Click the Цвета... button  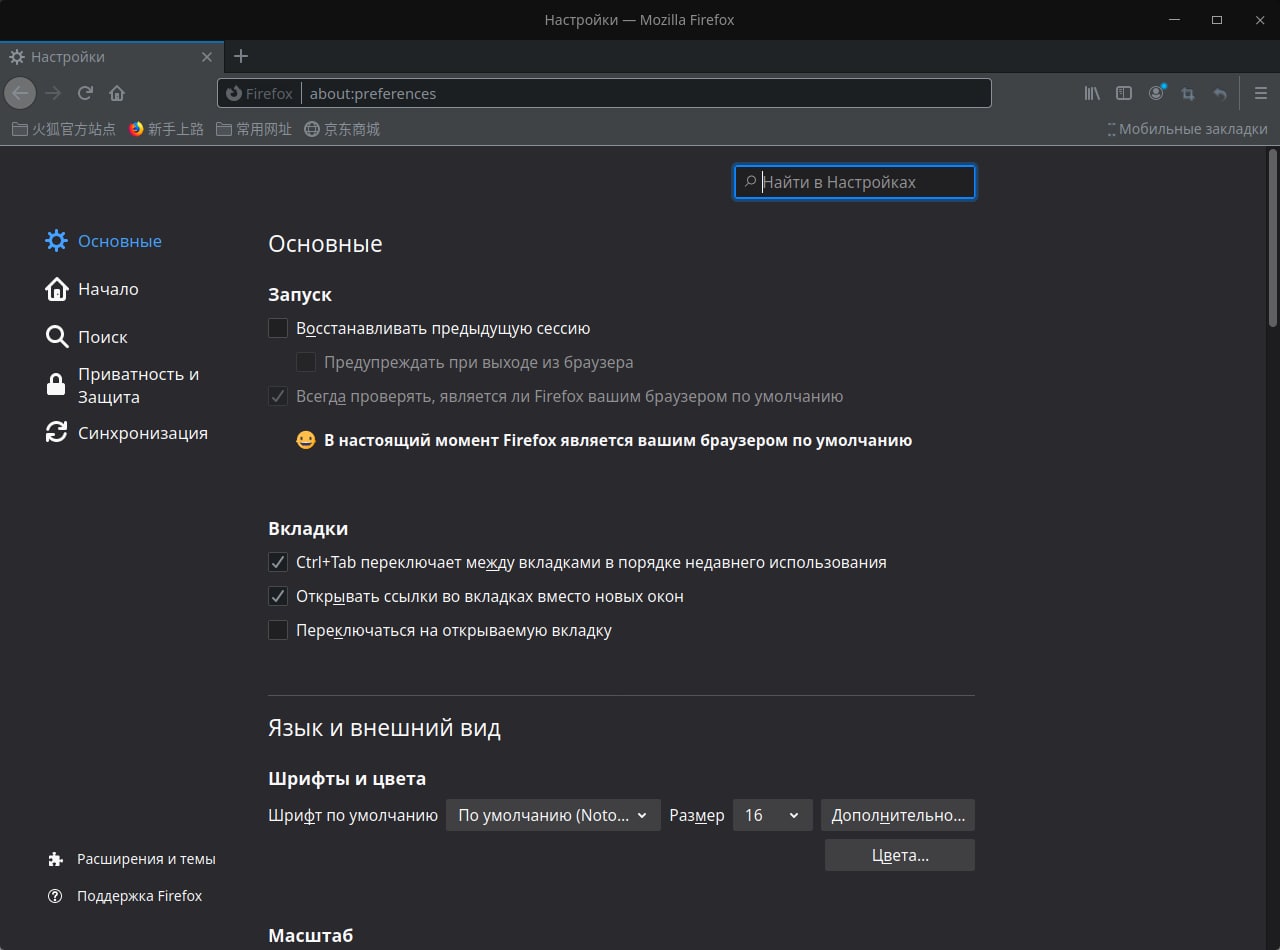[900, 855]
